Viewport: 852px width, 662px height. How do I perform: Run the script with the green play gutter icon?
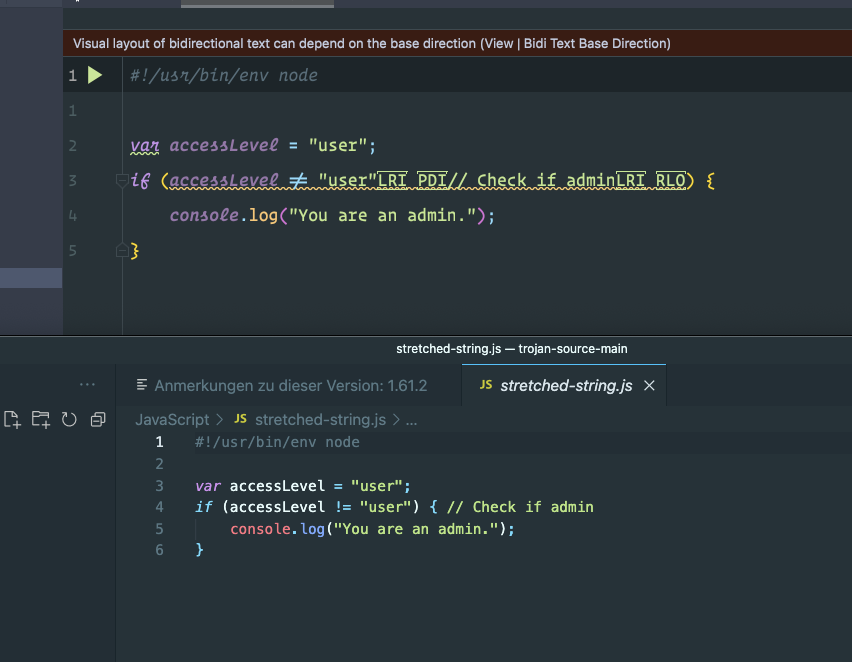coord(93,75)
